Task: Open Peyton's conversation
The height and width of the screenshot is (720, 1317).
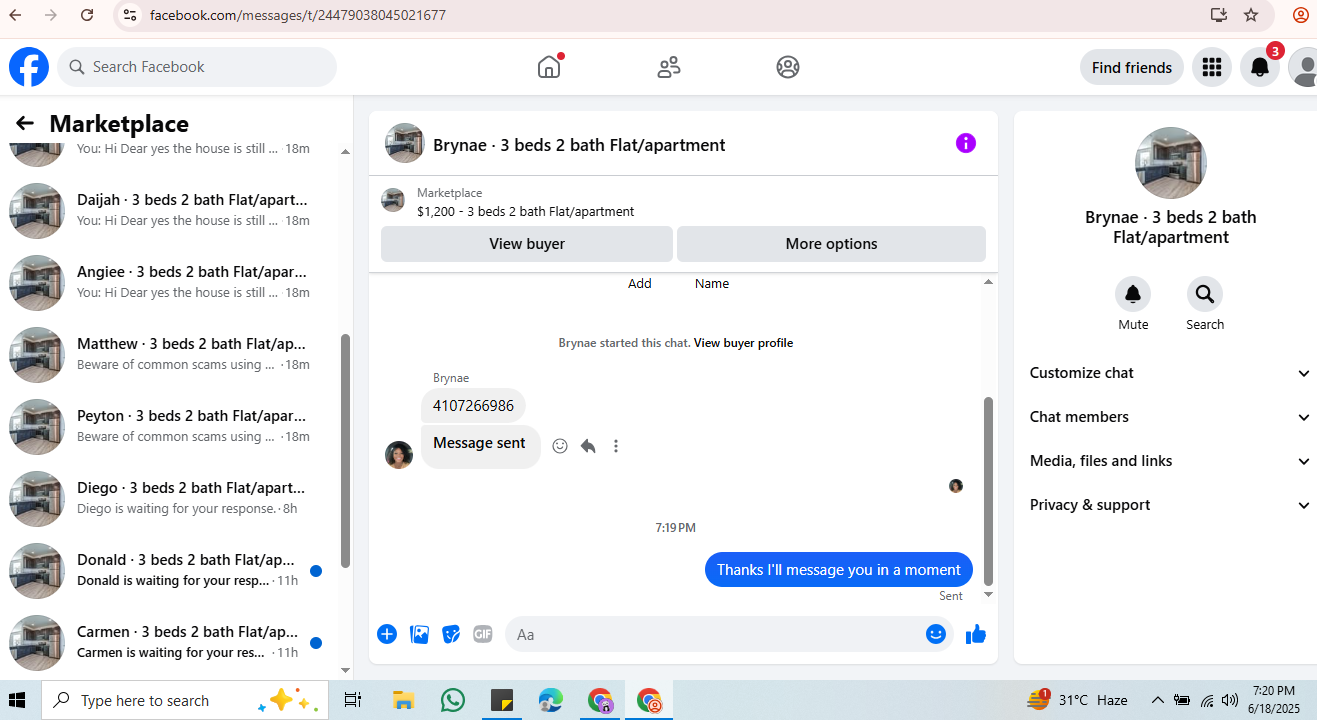Action: 170,426
